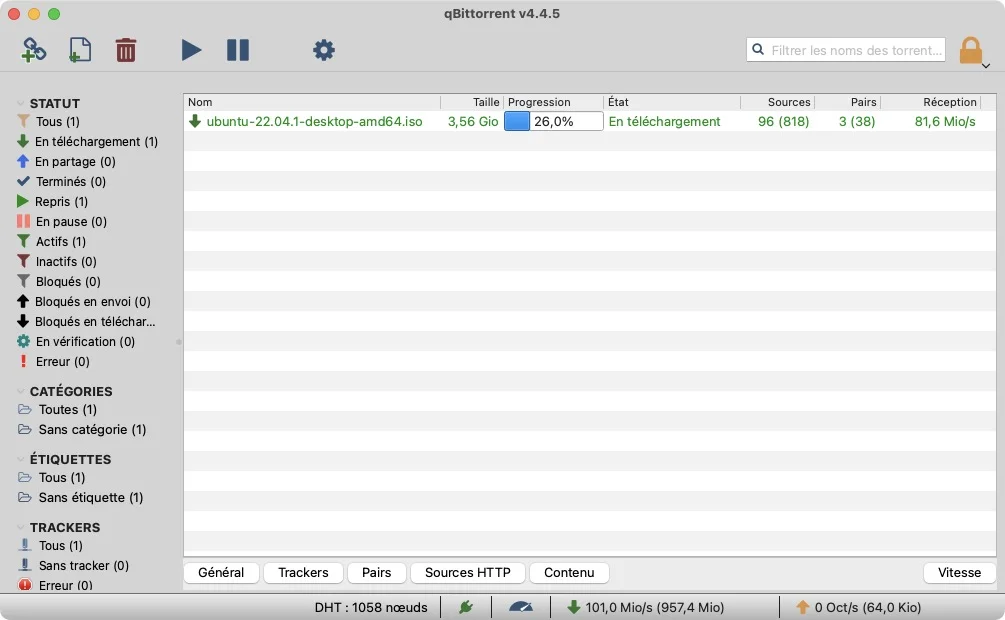Sort by Progression column header
The image size is (1005, 620).
pos(553,102)
